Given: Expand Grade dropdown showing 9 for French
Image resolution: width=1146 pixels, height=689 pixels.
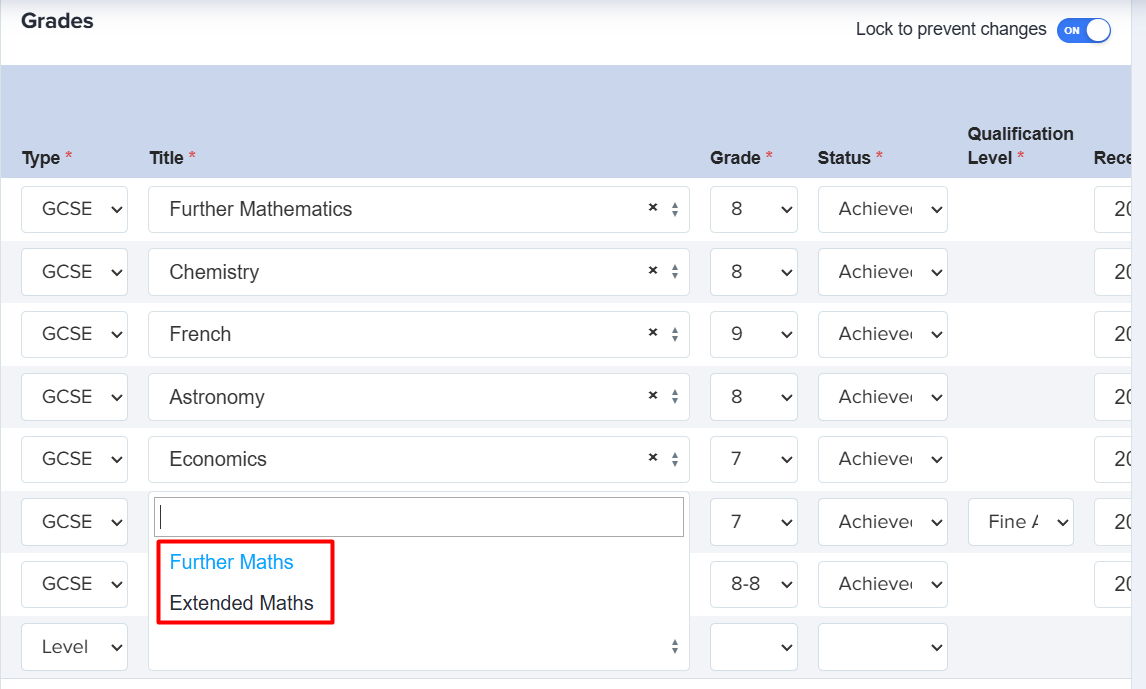Looking at the screenshot, I should (x=753, y=334).
